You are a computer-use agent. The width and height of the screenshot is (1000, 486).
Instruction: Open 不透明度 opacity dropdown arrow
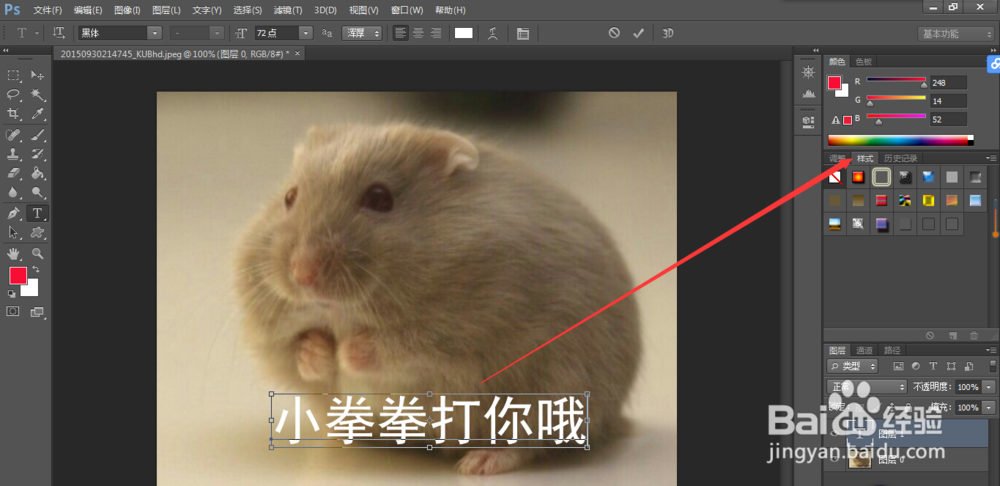coord(989,387)
